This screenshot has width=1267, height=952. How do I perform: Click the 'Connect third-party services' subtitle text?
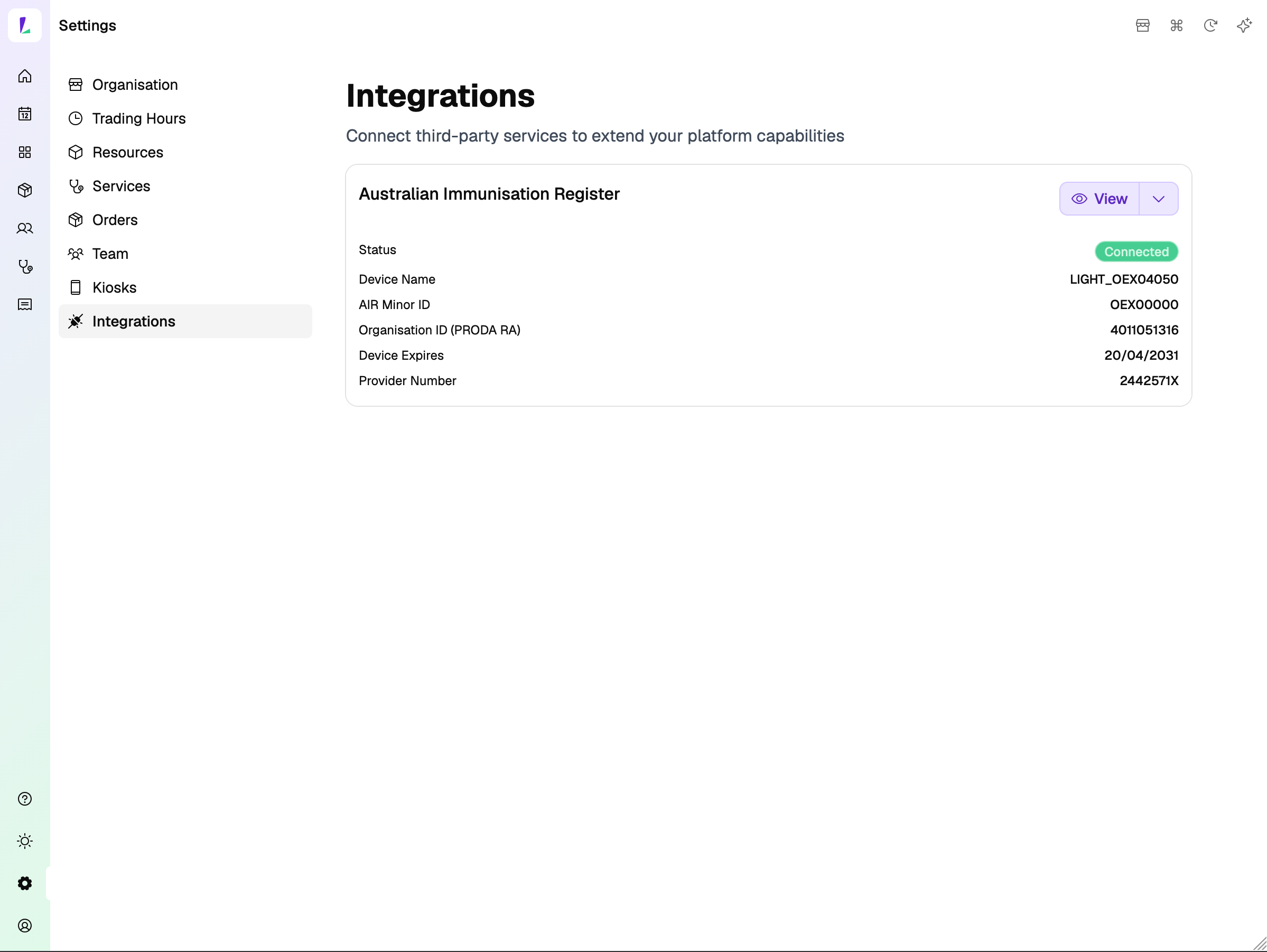coord(595,136)
